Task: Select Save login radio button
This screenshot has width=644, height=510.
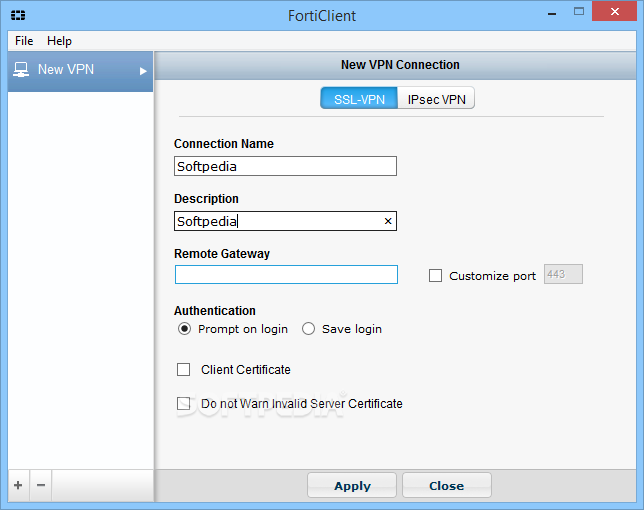Action: tap(308, 329)
